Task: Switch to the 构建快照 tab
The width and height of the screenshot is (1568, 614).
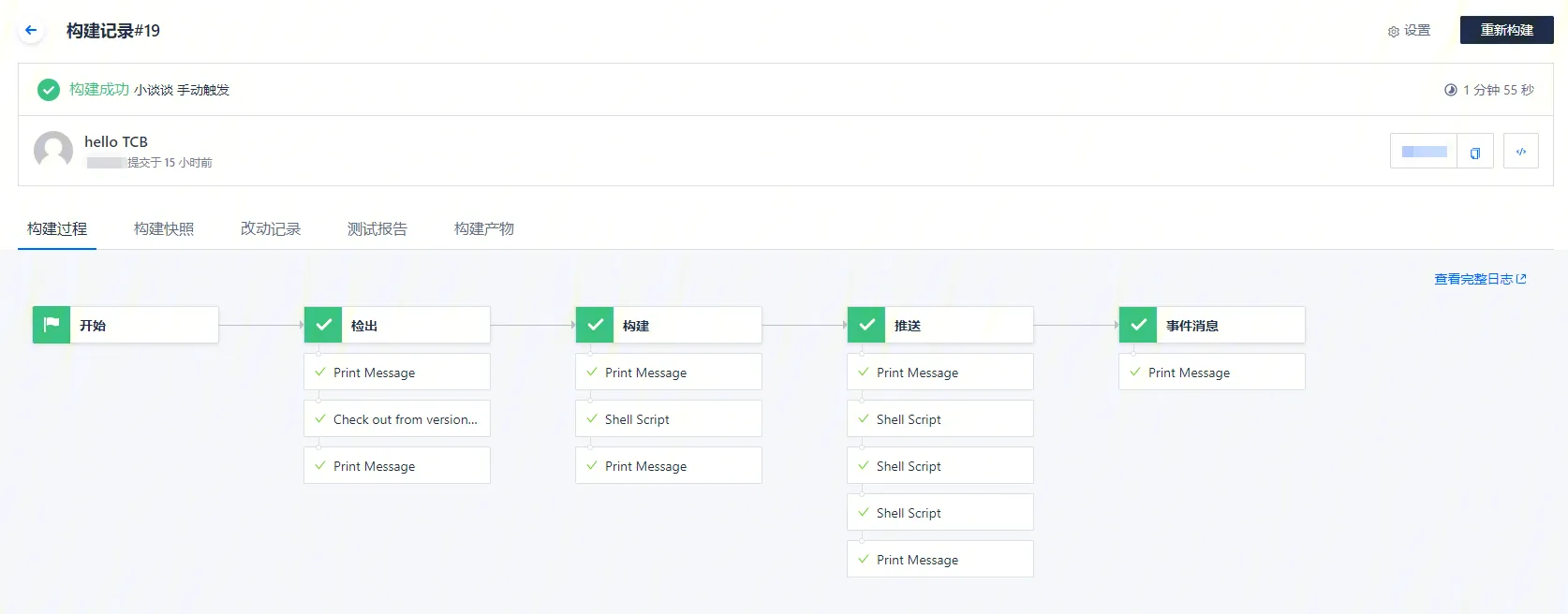Action: (x=164, y=229)
